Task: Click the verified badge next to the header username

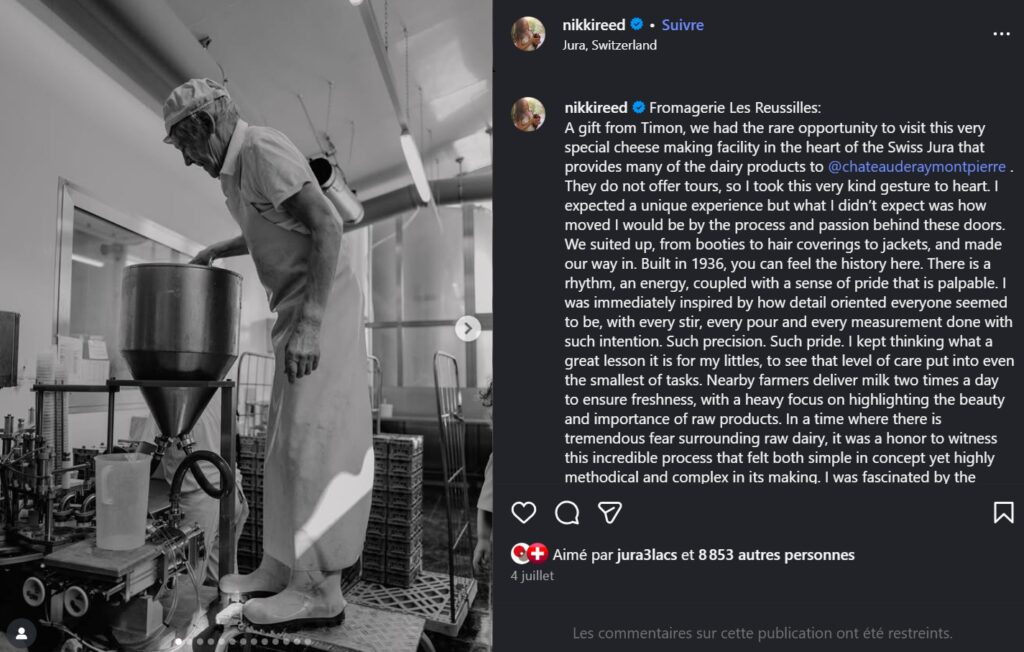Action: point(637,25)
